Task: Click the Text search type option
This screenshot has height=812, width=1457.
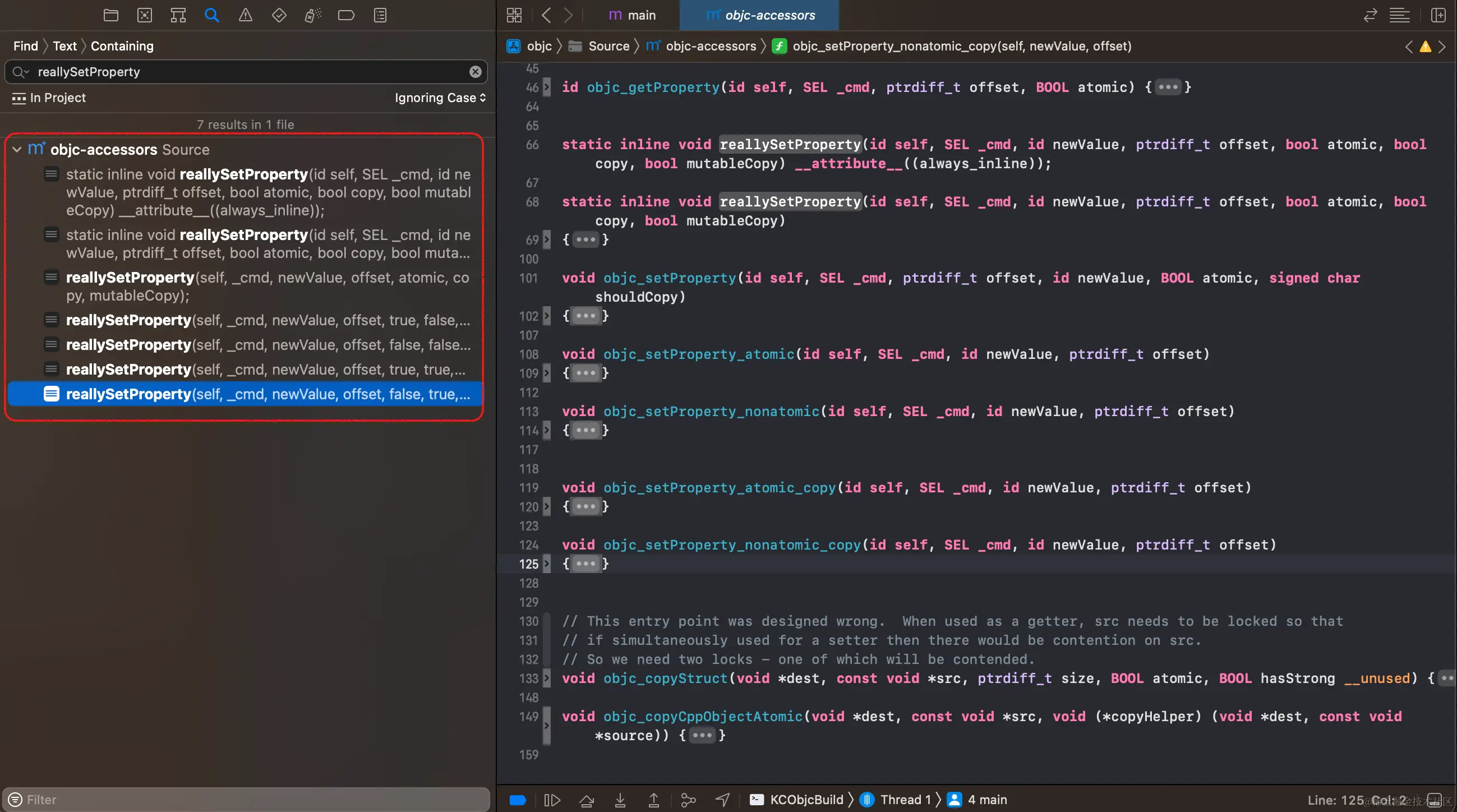Action: pos(65,46)
